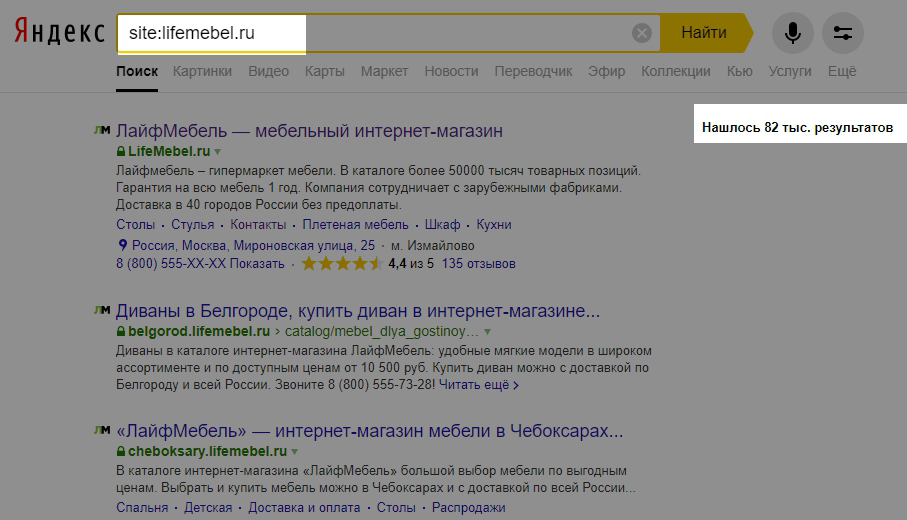Open search settings sliders icon
907x520 pixels.
(843, 33)
